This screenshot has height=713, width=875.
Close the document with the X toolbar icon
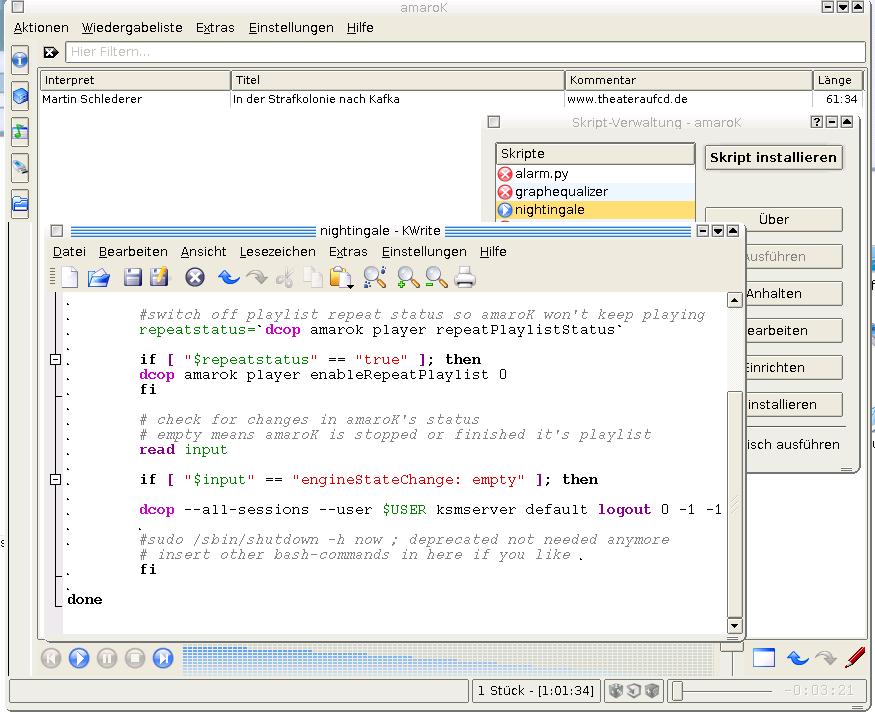[x=195, y=277]
